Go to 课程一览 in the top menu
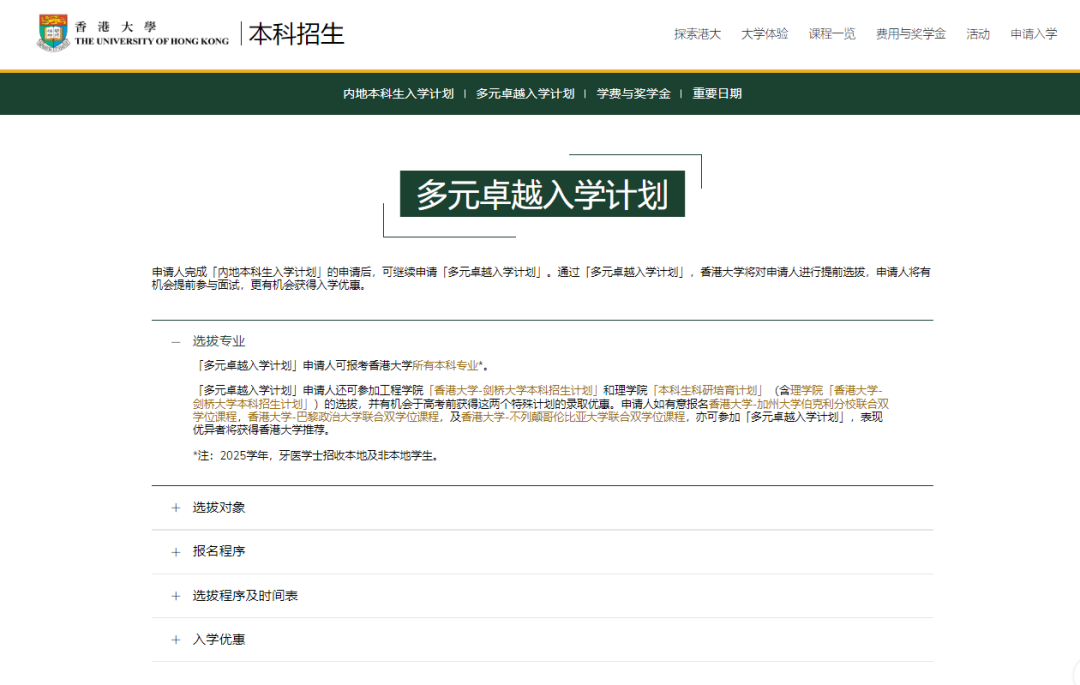 [832, 34]
